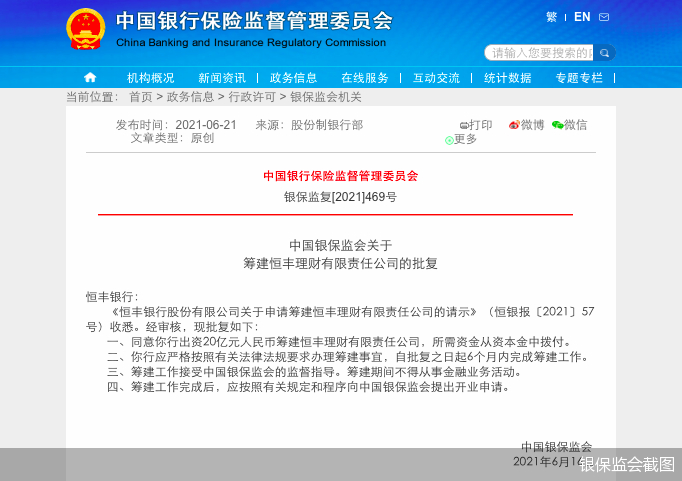
Task: Click title line 筹建恒丰理财有限责任公司的批复
Action: pyautogui.click(x=341, y=264)
